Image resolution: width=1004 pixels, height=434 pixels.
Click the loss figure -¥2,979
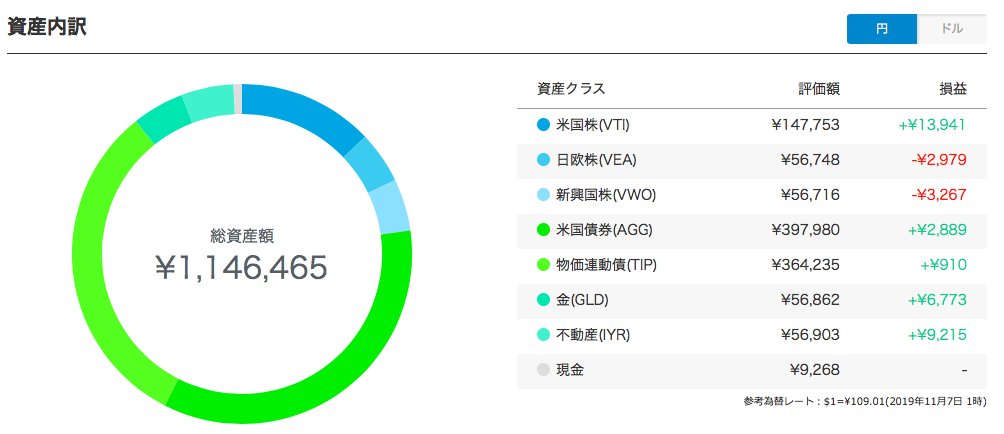tap(938, 160)
